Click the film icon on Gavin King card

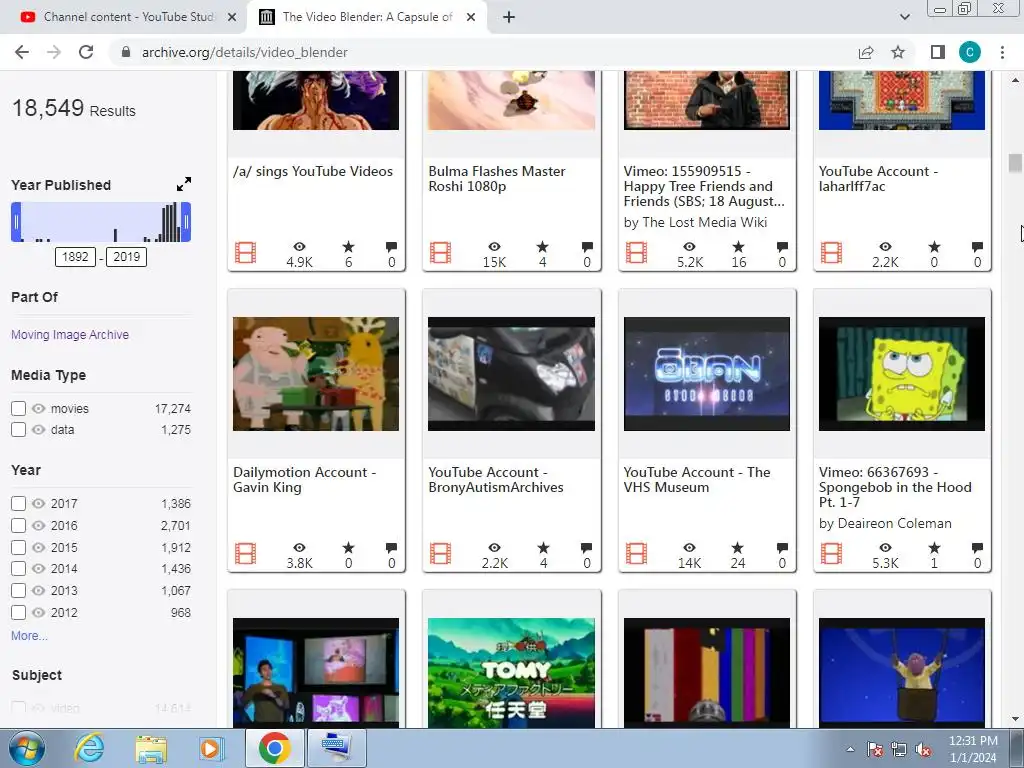coord(246,554)
